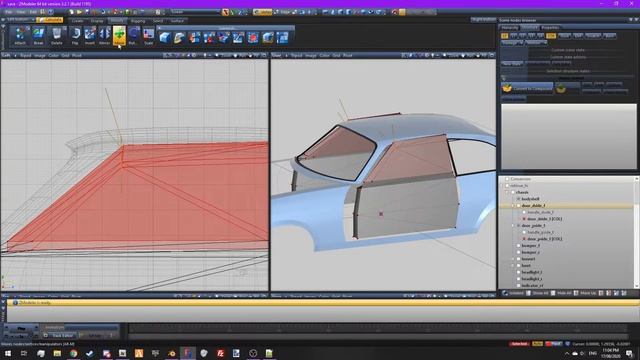640x360 pixels.
Task: Switch to the Display tab
Action: click(x=97, y=21)
